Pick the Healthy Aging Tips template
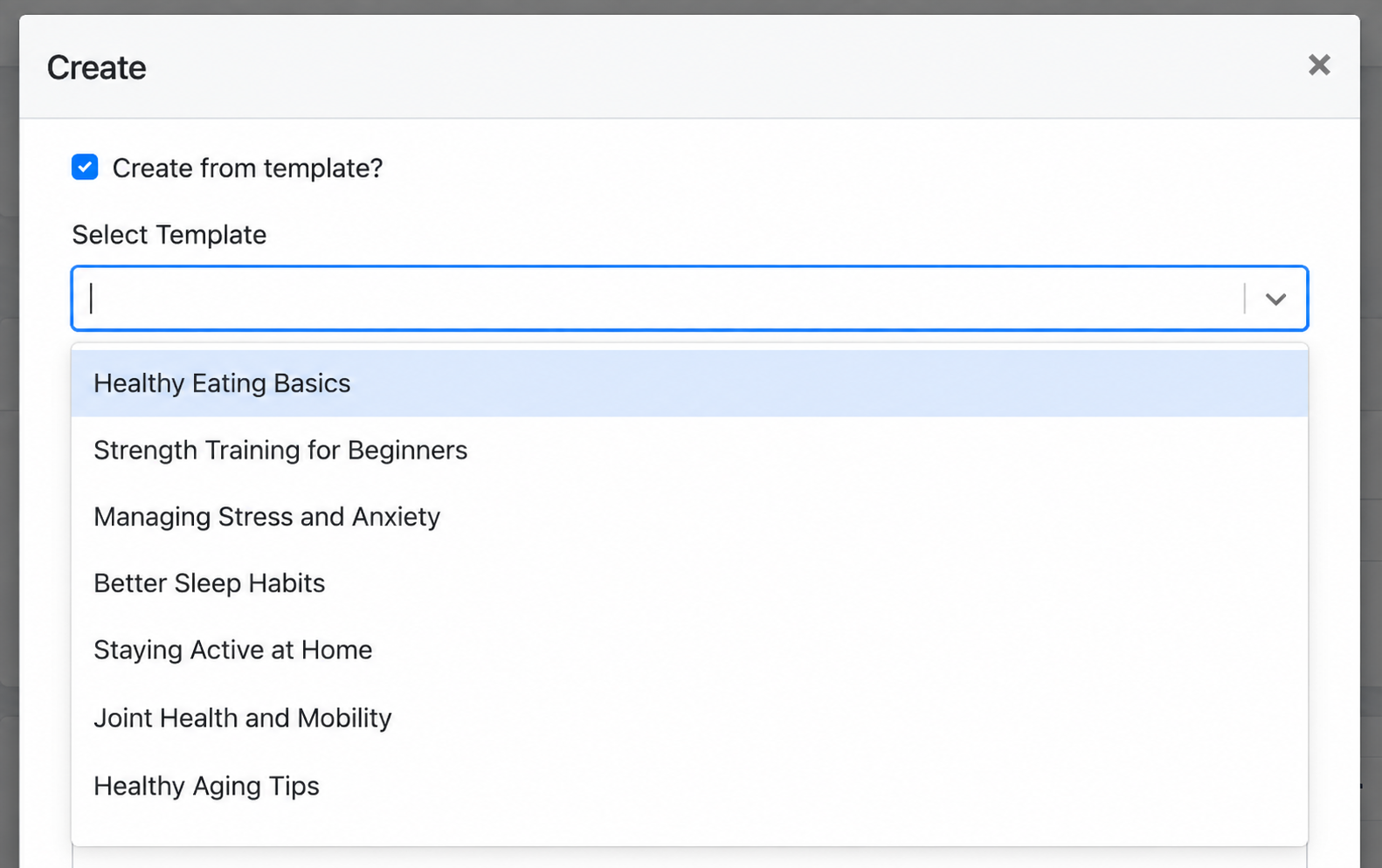This screenshot has width=1382, height=868. pyautogui.click(x=689, y=786)
